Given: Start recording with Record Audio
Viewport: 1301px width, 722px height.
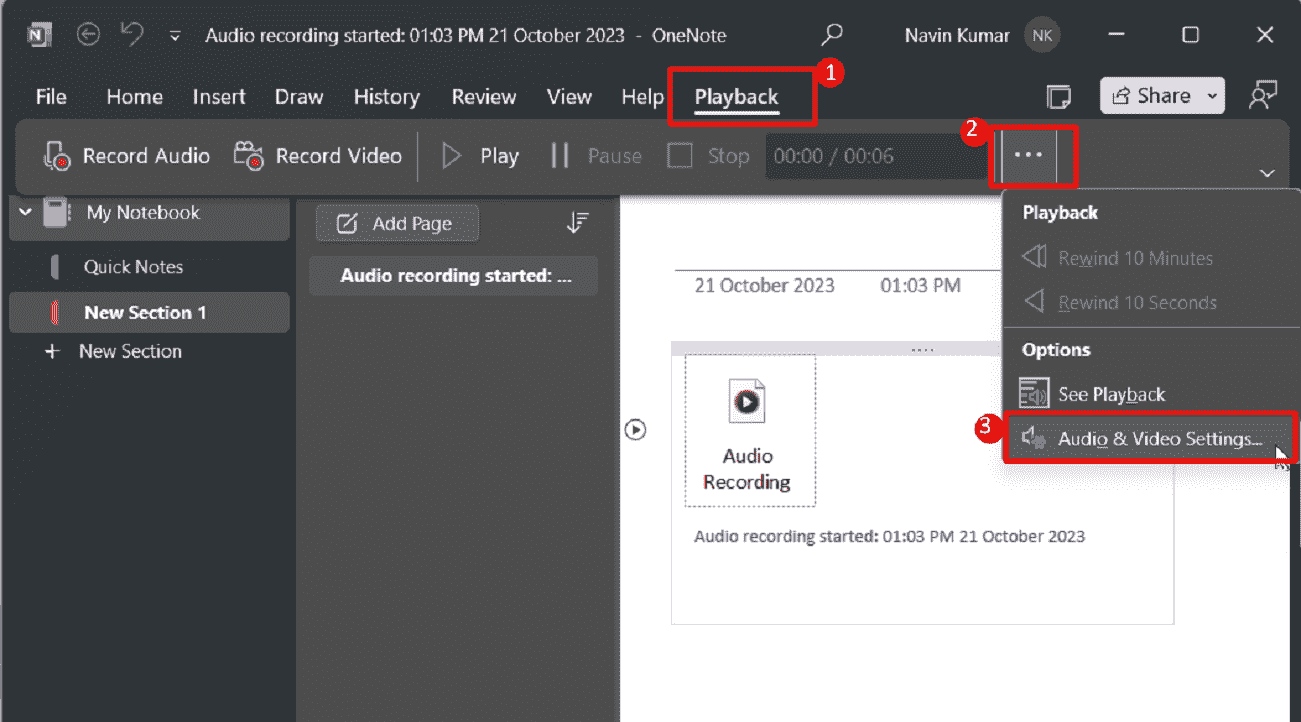Looking at the screenshot, I should click(127, 156).
